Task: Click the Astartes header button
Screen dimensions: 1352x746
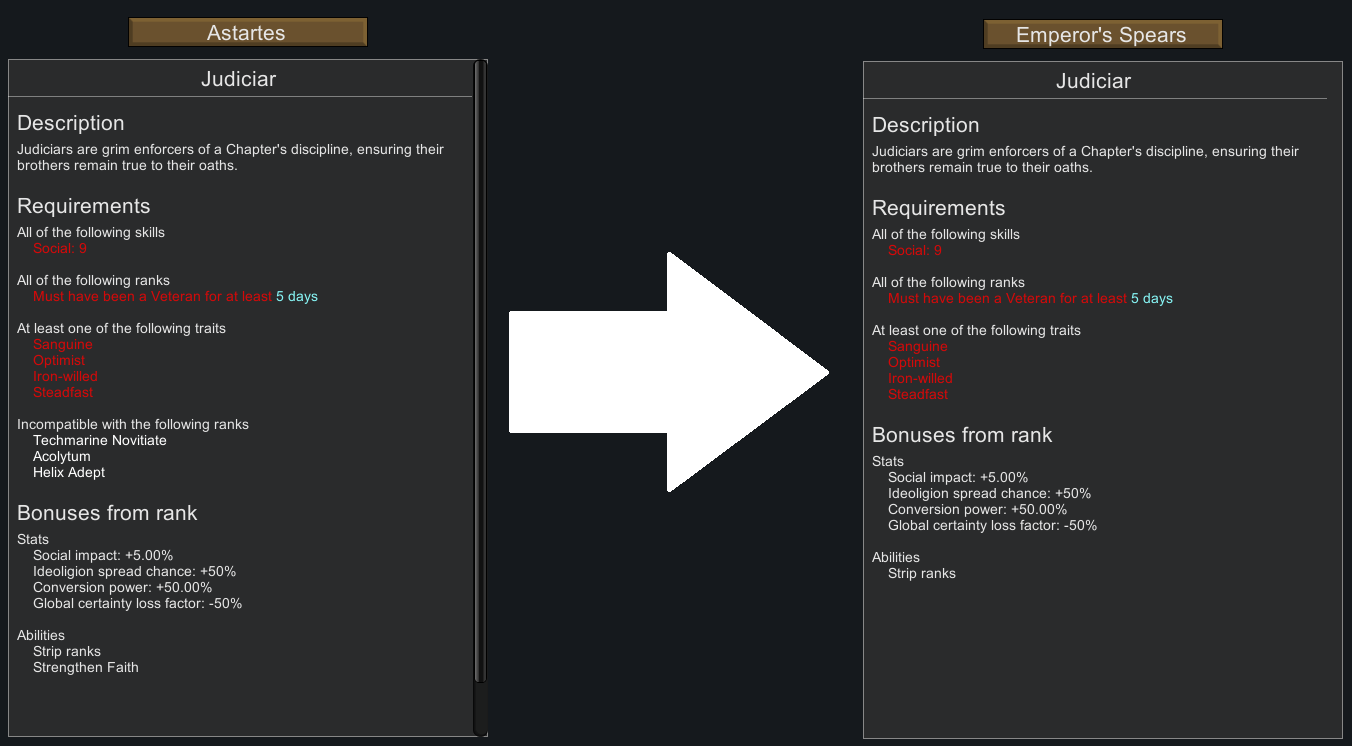Action: tap(248, 32)
